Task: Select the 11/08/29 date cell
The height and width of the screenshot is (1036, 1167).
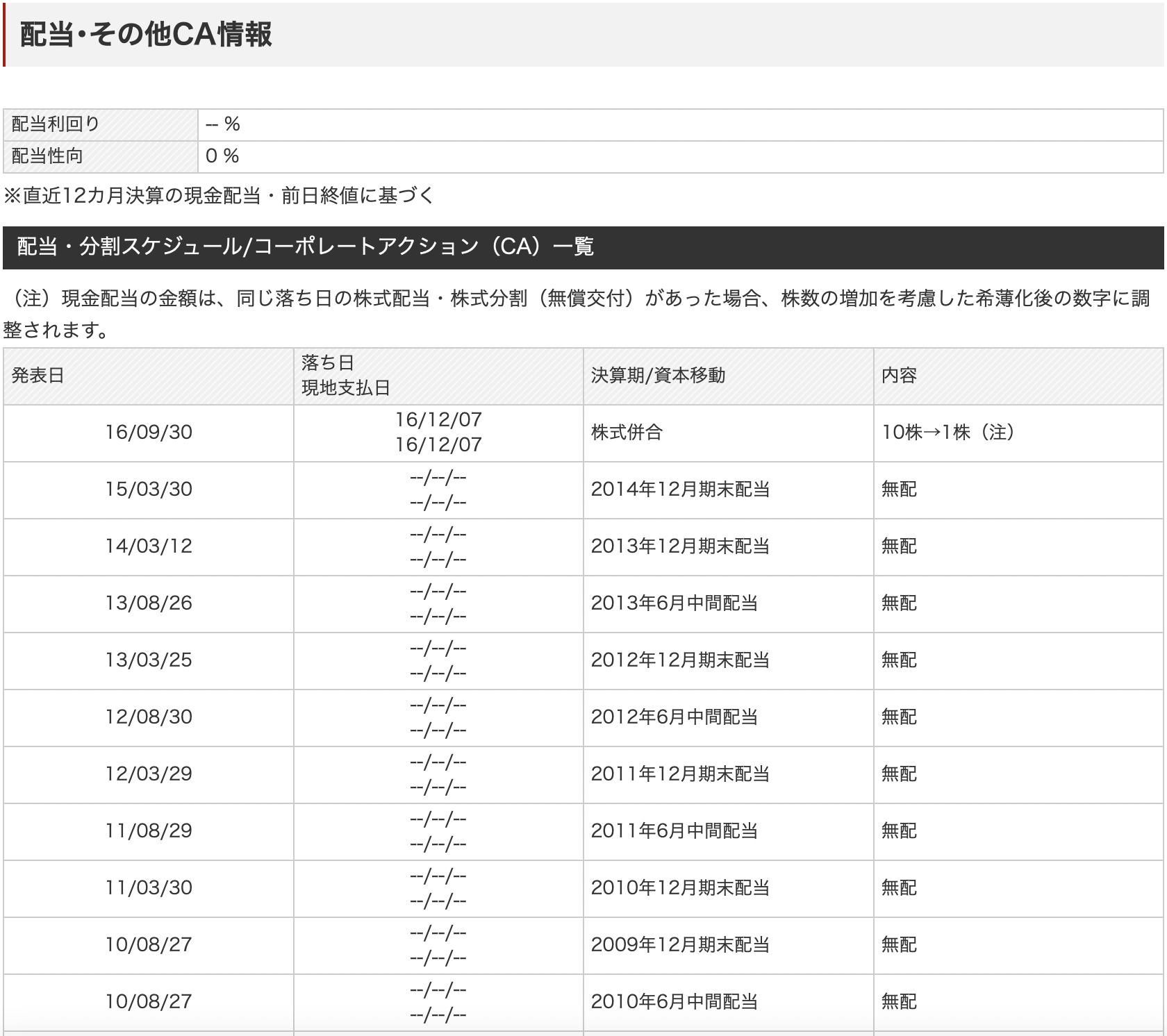Action: coord(149,831)
